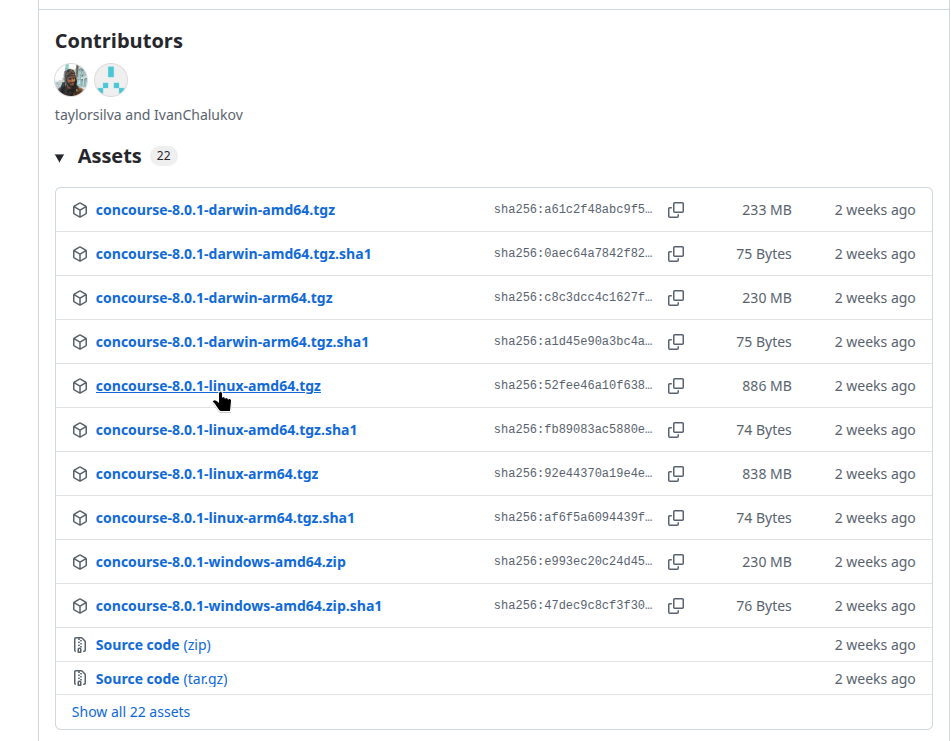Download concourse-8.0.1-linux-amd64.tgz
Screen dimensions: 951x741
(x=209, y=386)
